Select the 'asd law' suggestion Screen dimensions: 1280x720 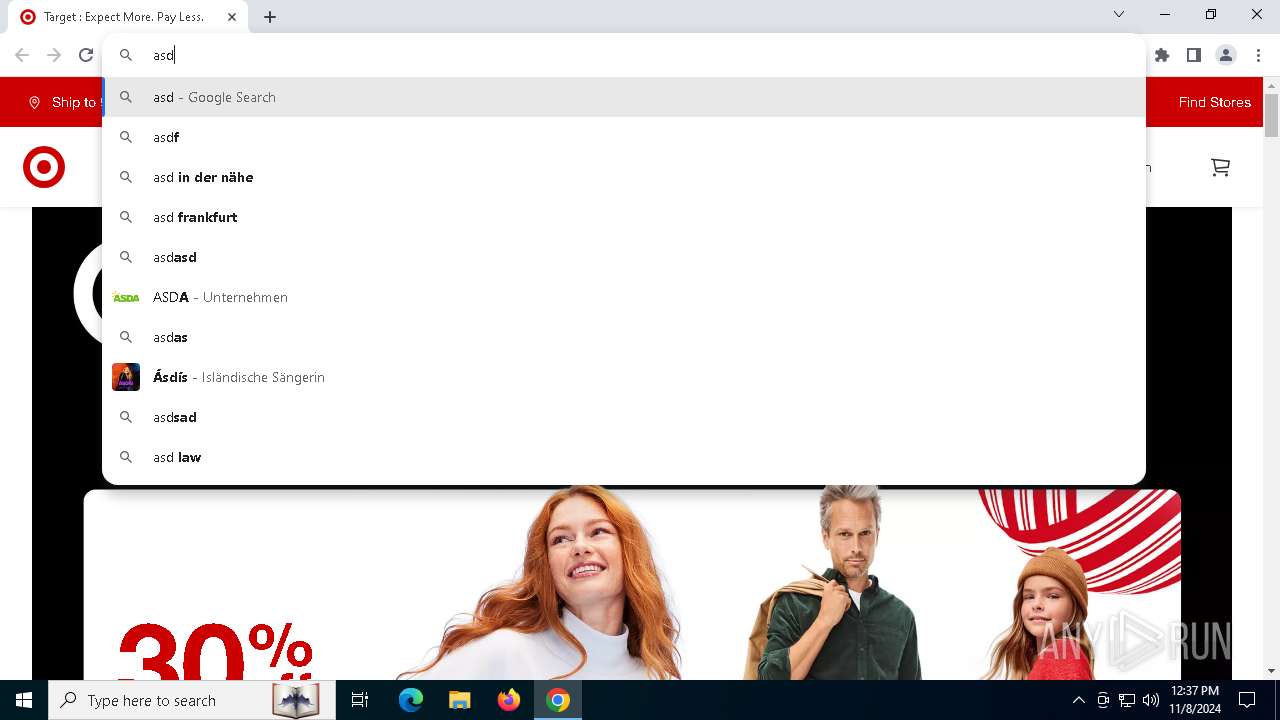[624, 457]
